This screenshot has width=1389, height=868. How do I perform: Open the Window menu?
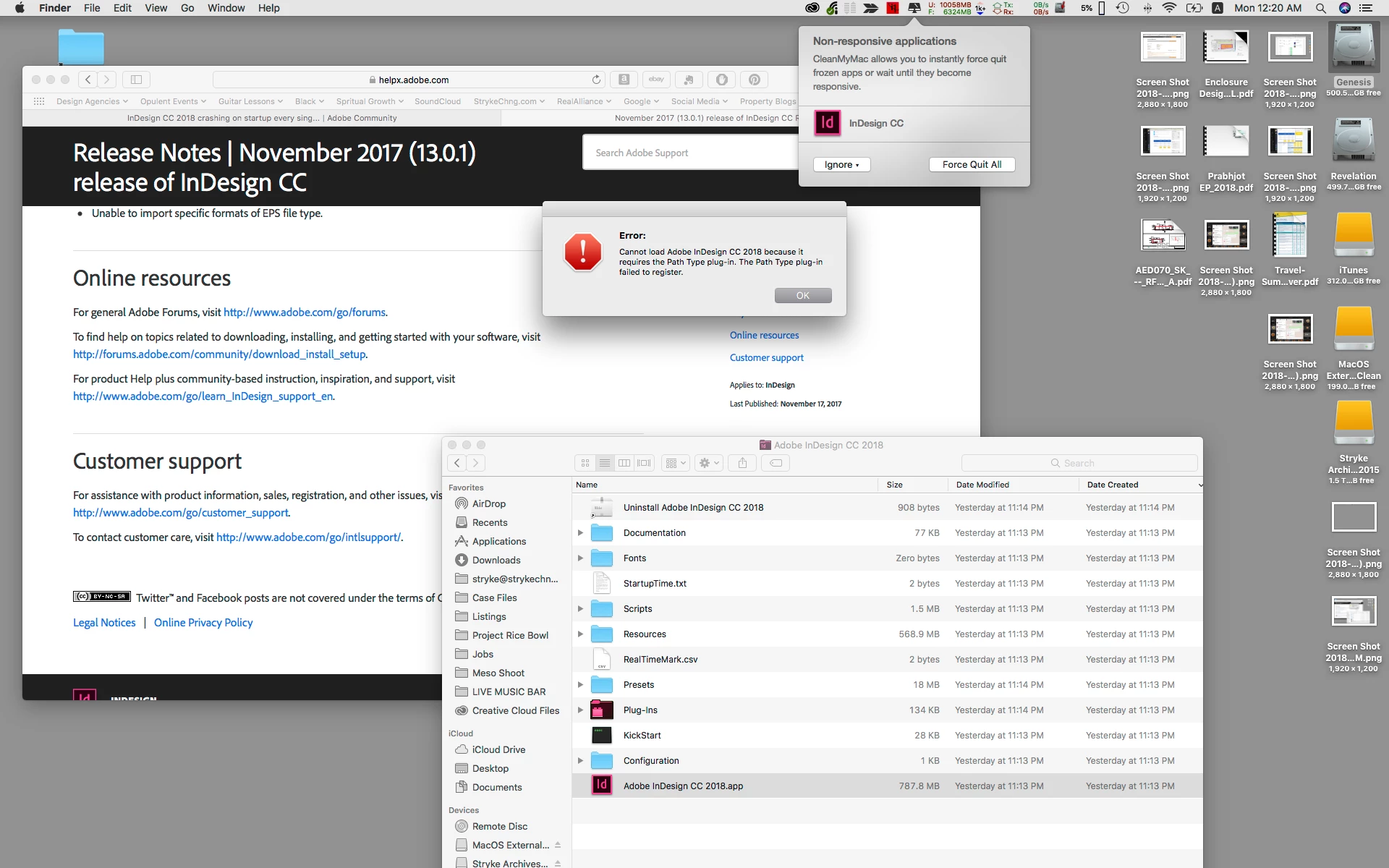[226, 8]
